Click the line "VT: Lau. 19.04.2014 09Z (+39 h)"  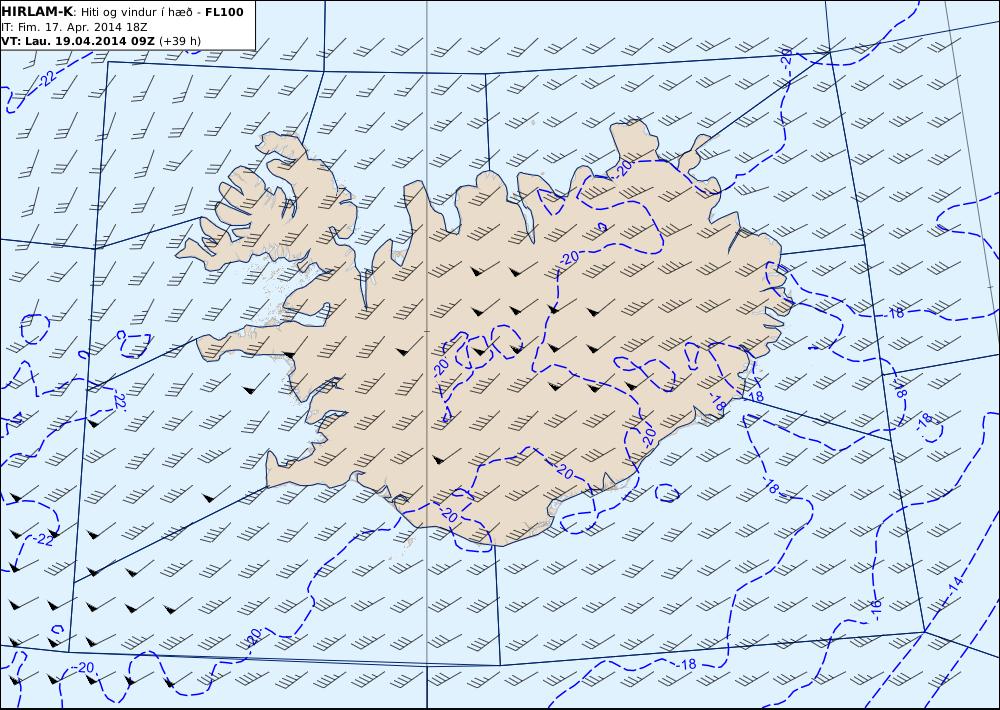[101, 41]
